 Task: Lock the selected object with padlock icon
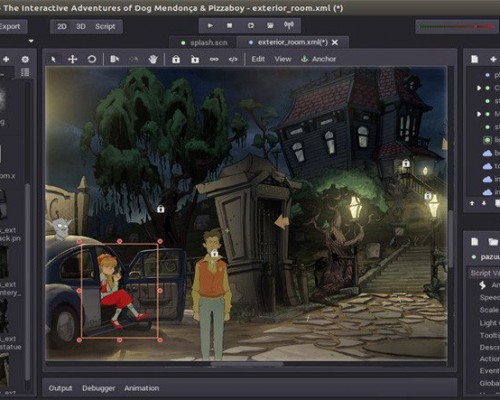(x=176, y=59)
